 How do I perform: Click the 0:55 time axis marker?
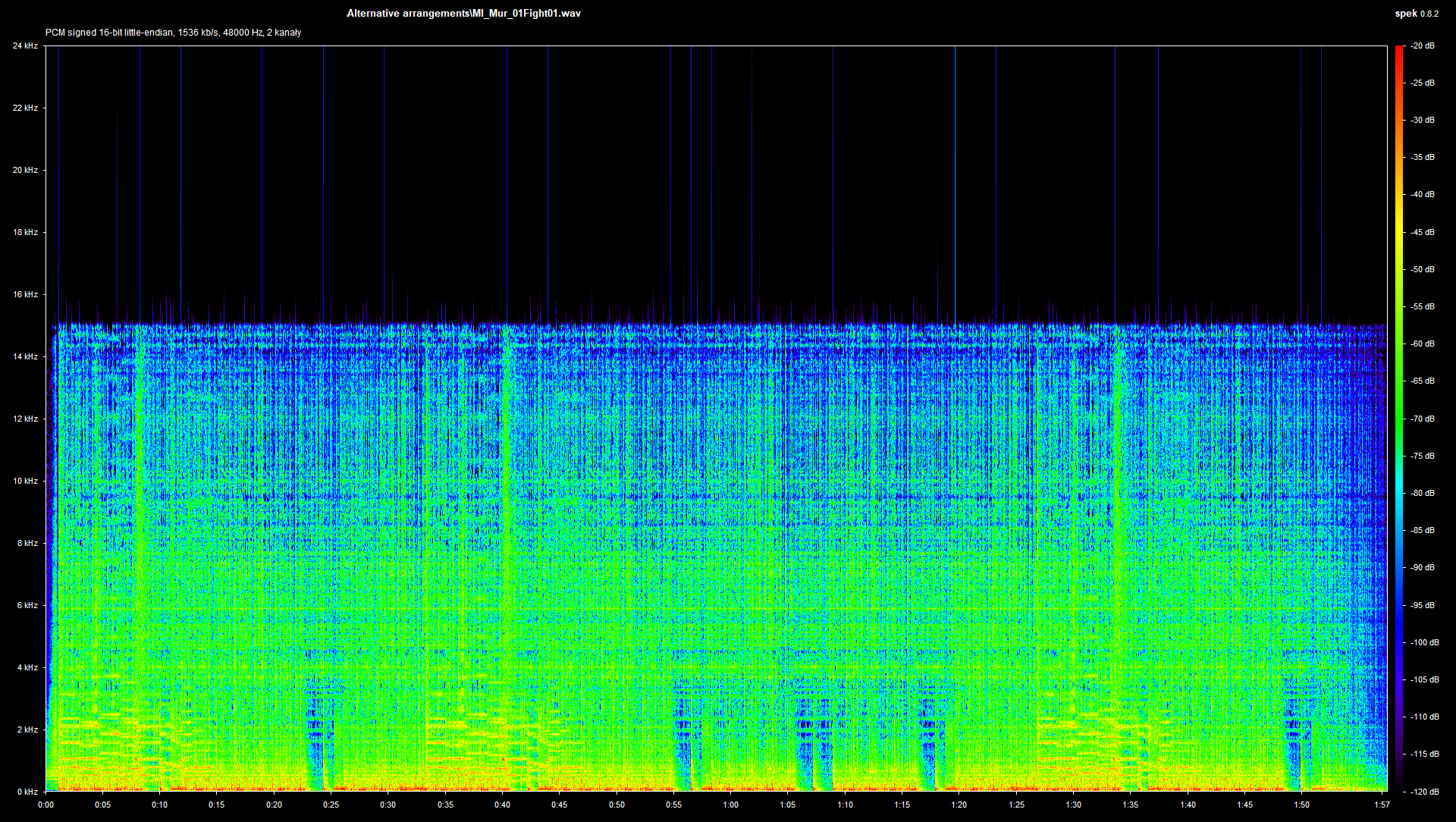[x=673, y=805]
